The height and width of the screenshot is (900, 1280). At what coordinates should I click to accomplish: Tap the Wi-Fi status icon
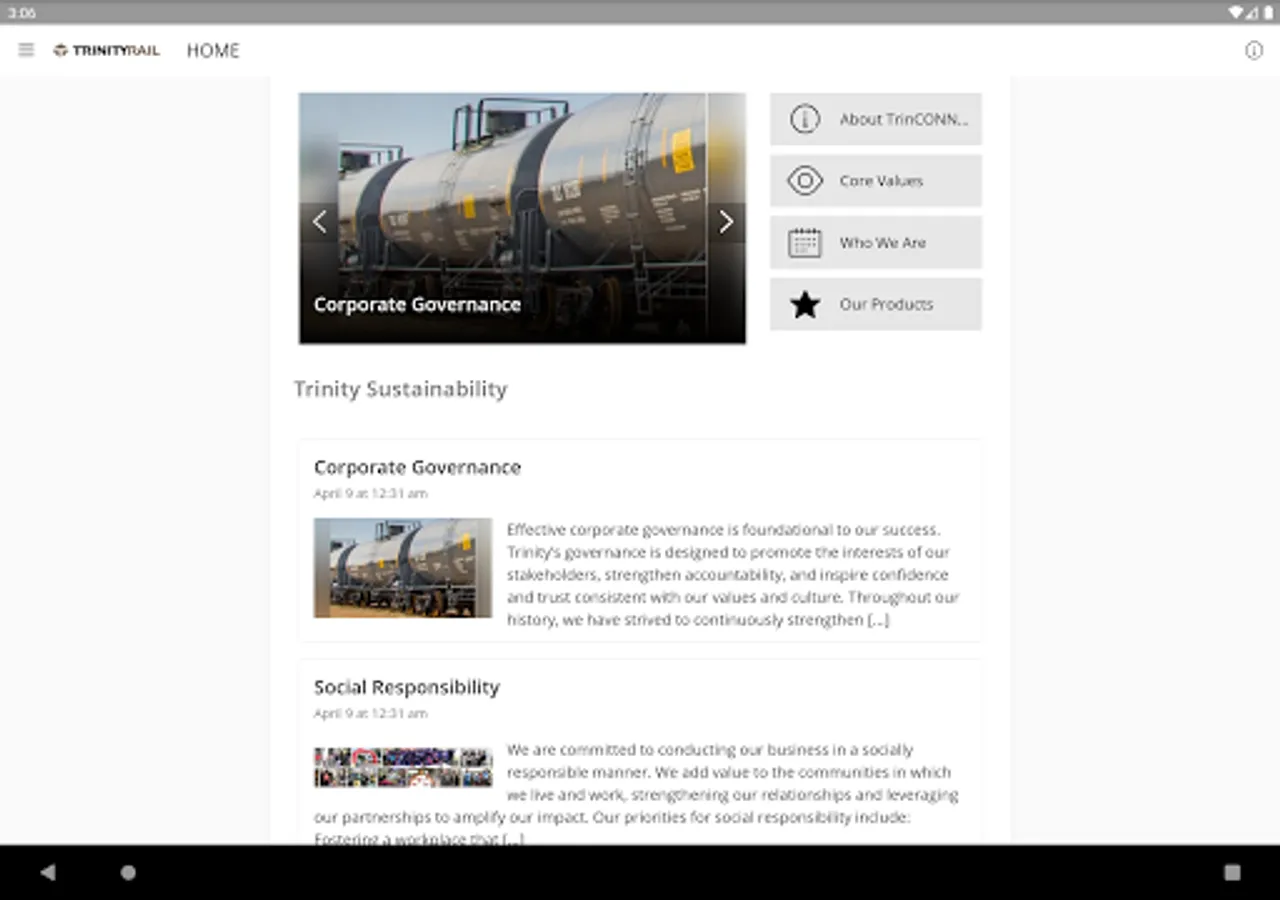[x=1236, y=12]
